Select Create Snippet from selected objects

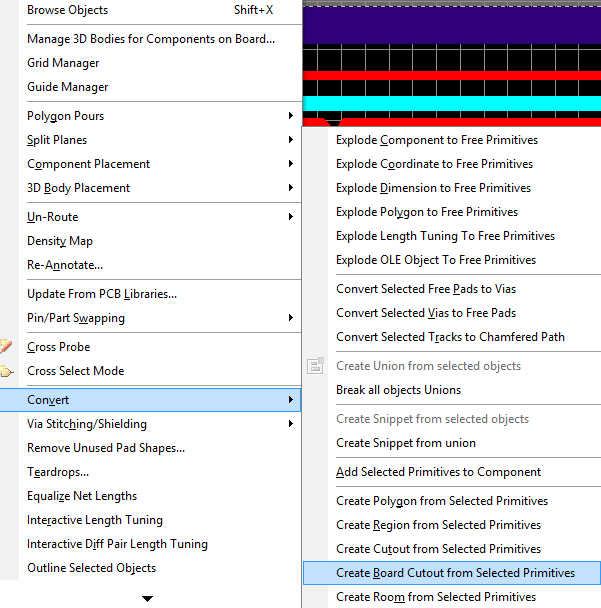click(x=452, y=419)
